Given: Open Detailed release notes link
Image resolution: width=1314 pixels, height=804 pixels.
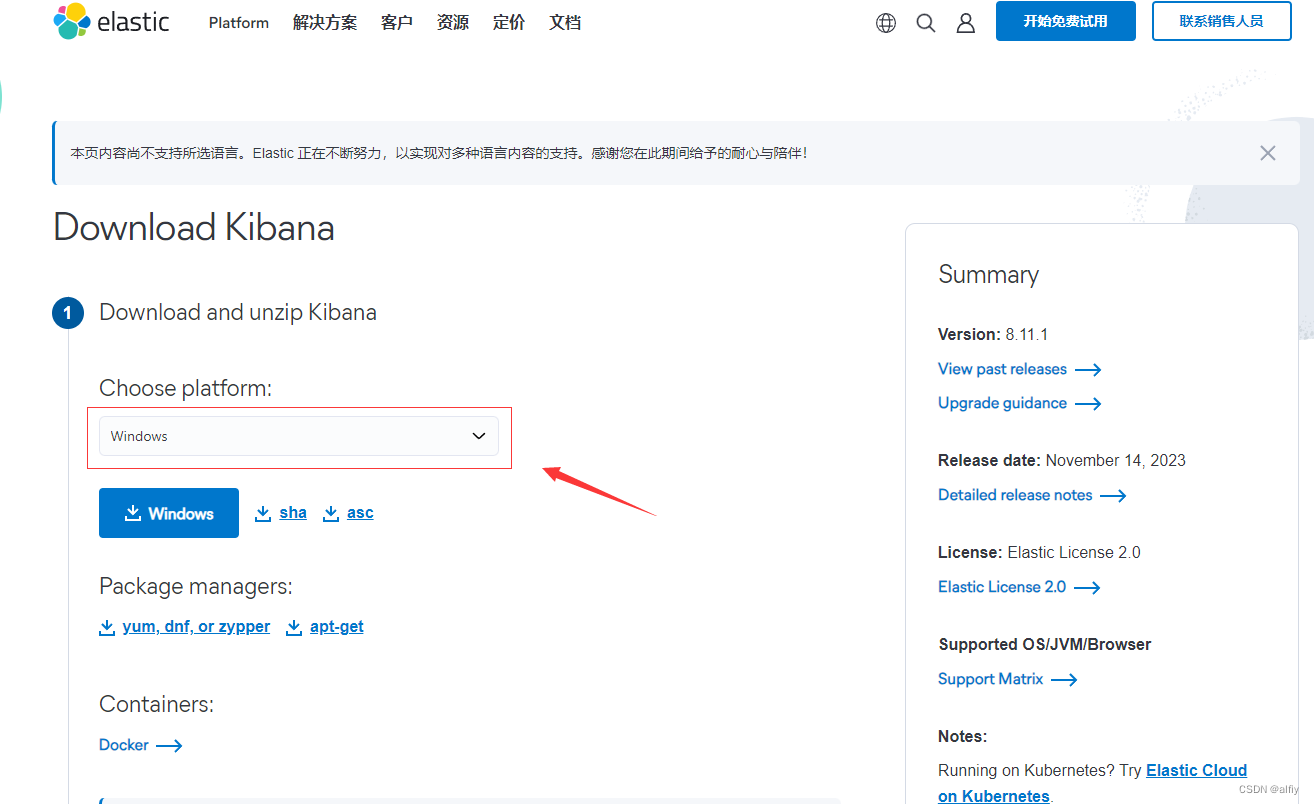Looking at the screenshot, I should tap(1015, 495).
